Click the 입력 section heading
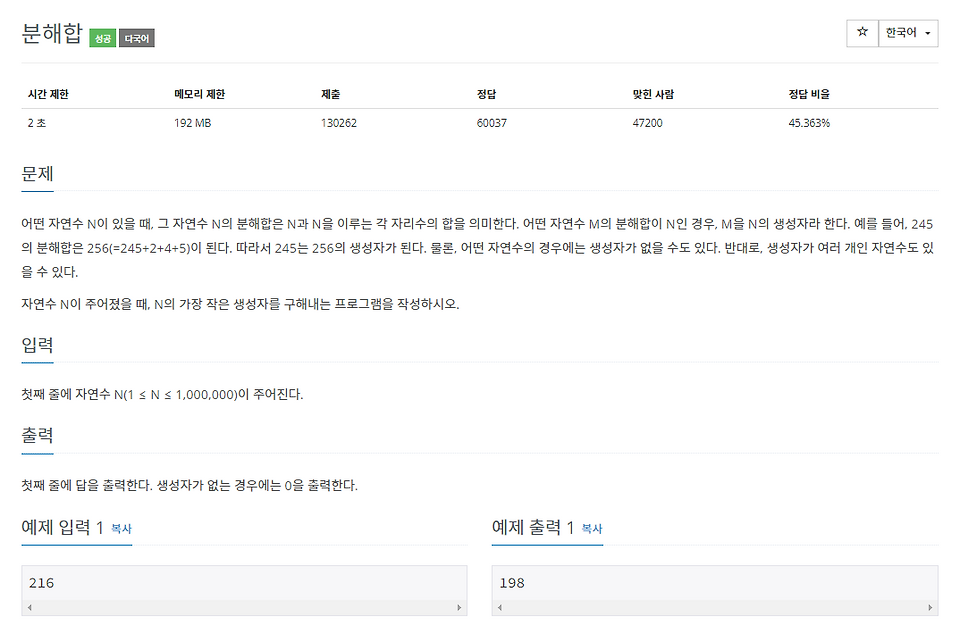This screenshot has height=625, width=960. point(37,345)
